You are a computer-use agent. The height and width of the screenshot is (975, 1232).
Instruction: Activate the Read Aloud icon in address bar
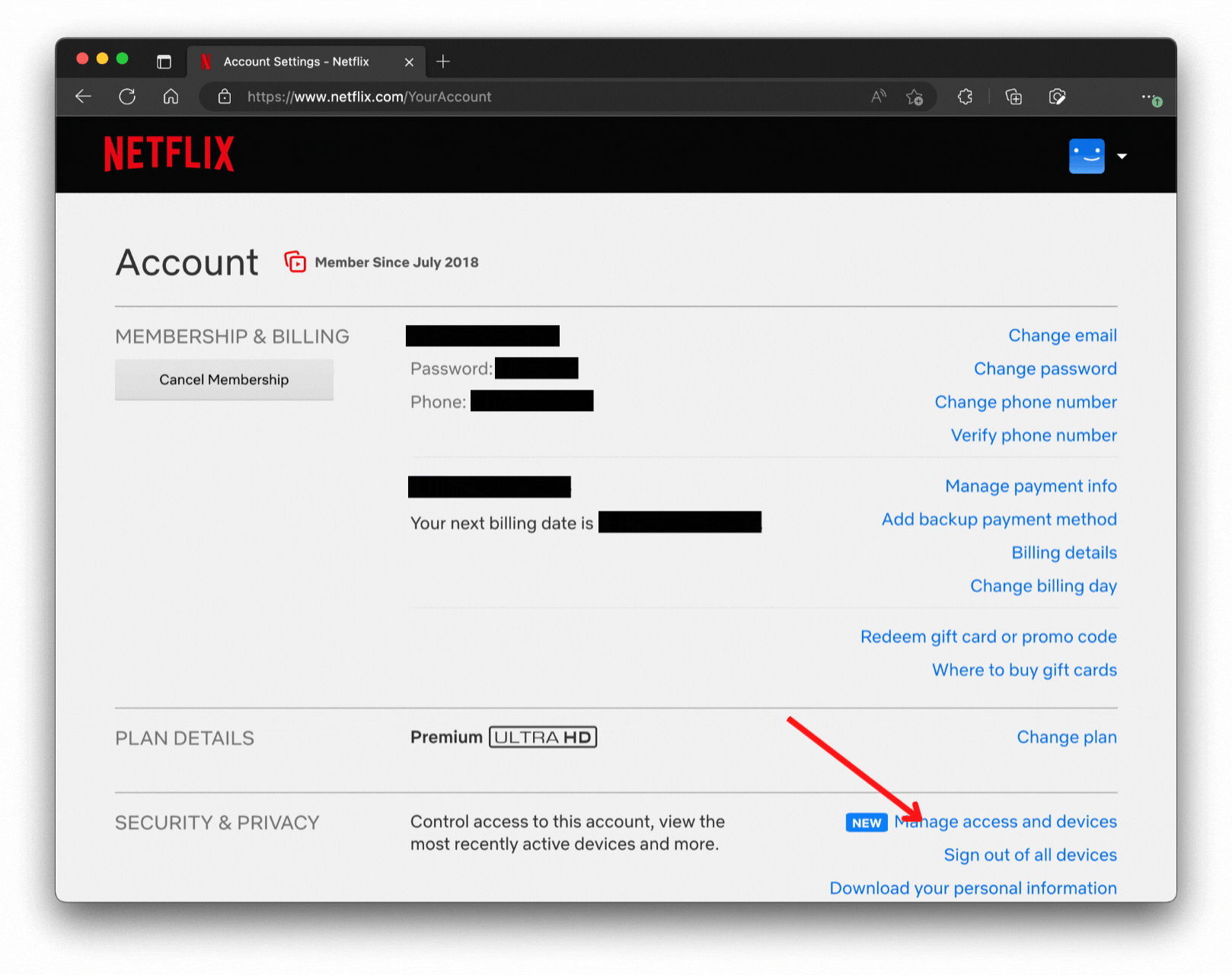[x=879, y=97]
